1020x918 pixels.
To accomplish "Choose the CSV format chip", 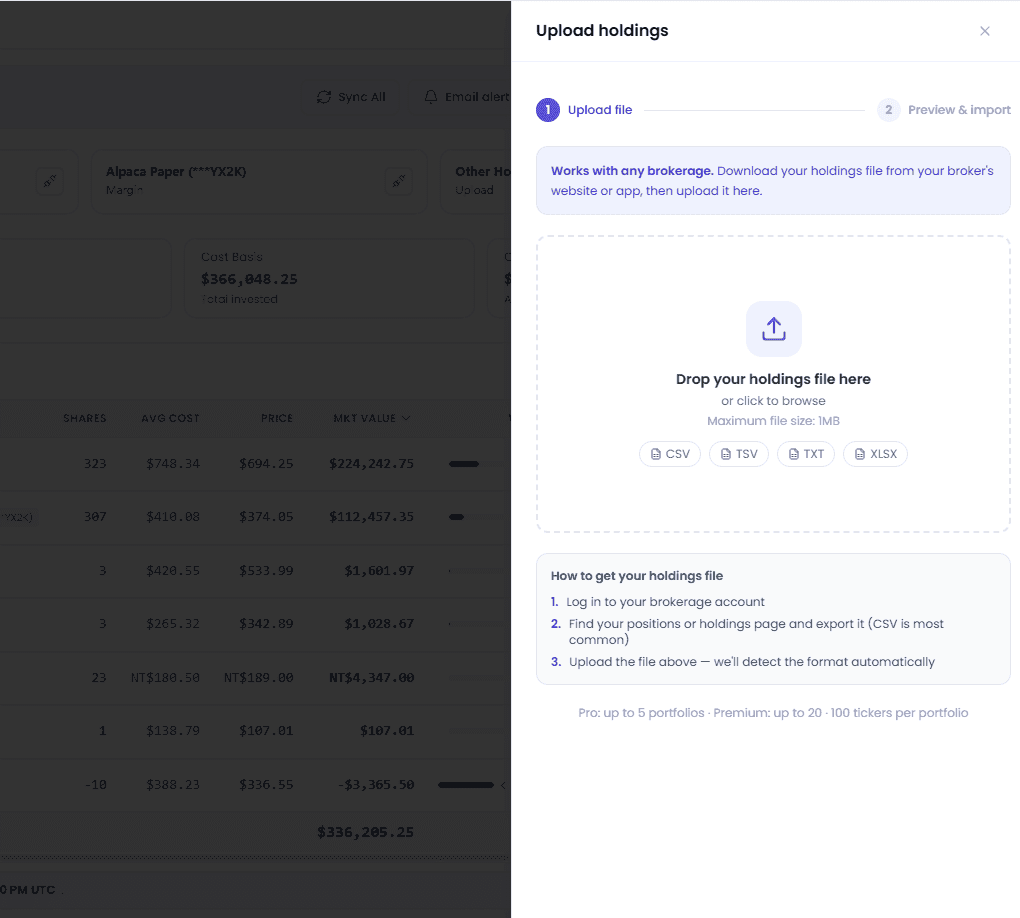I will (x=670, y=454).
